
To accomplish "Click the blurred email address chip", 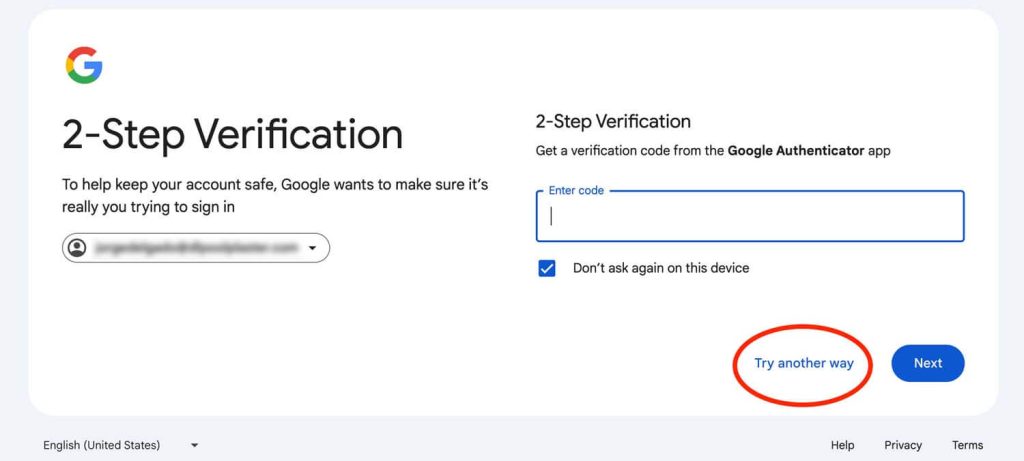I will (x=196, y=248).
